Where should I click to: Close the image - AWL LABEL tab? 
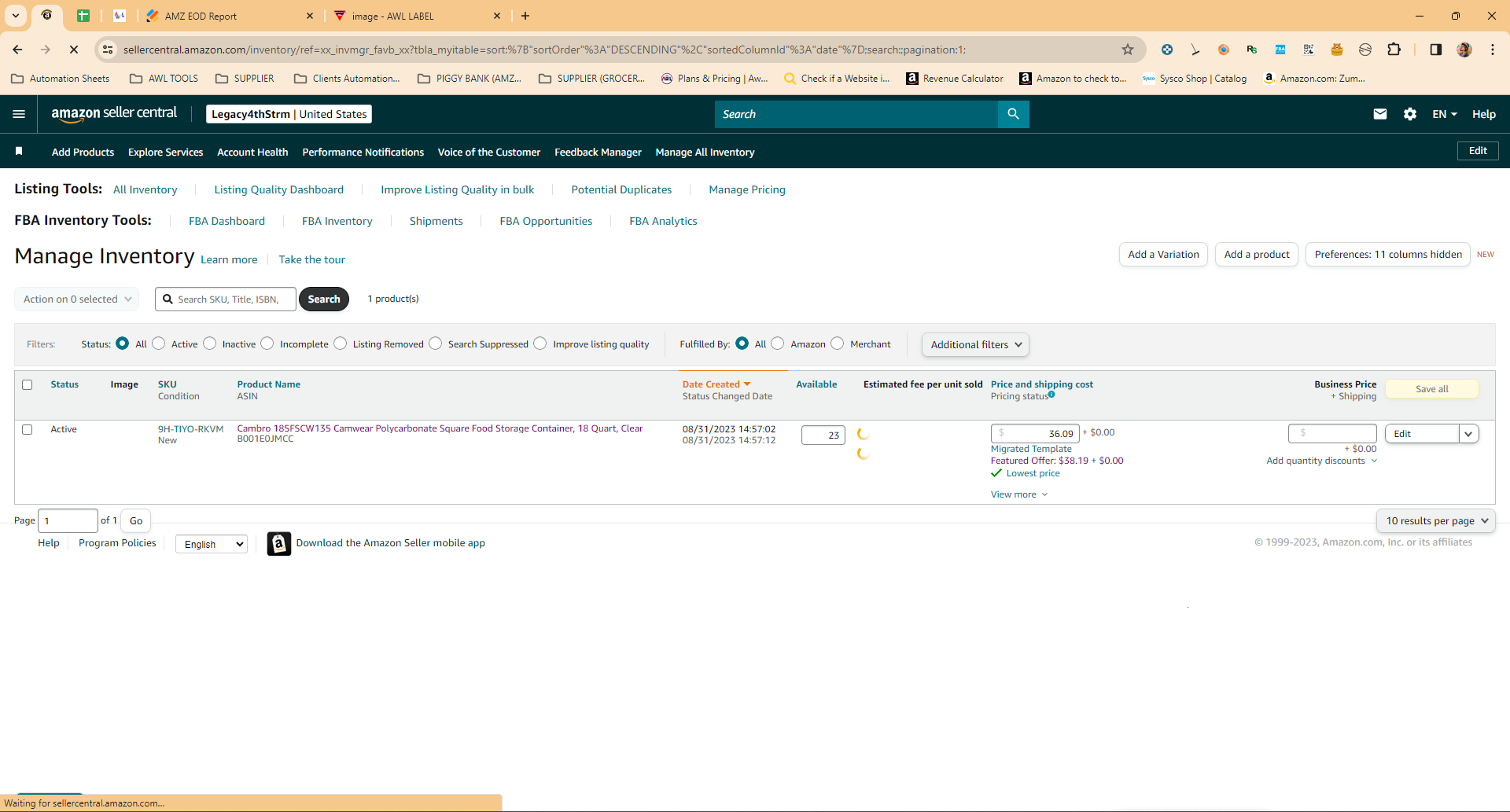coord(497,16)
